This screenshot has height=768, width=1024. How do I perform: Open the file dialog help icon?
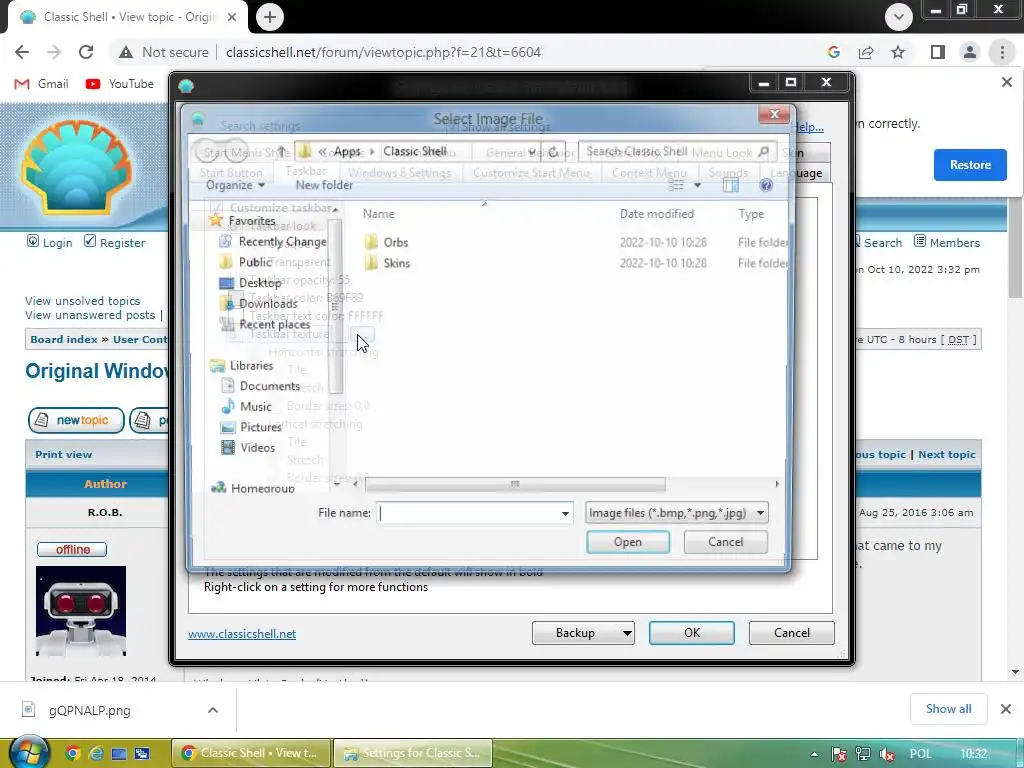click(766, 185)
